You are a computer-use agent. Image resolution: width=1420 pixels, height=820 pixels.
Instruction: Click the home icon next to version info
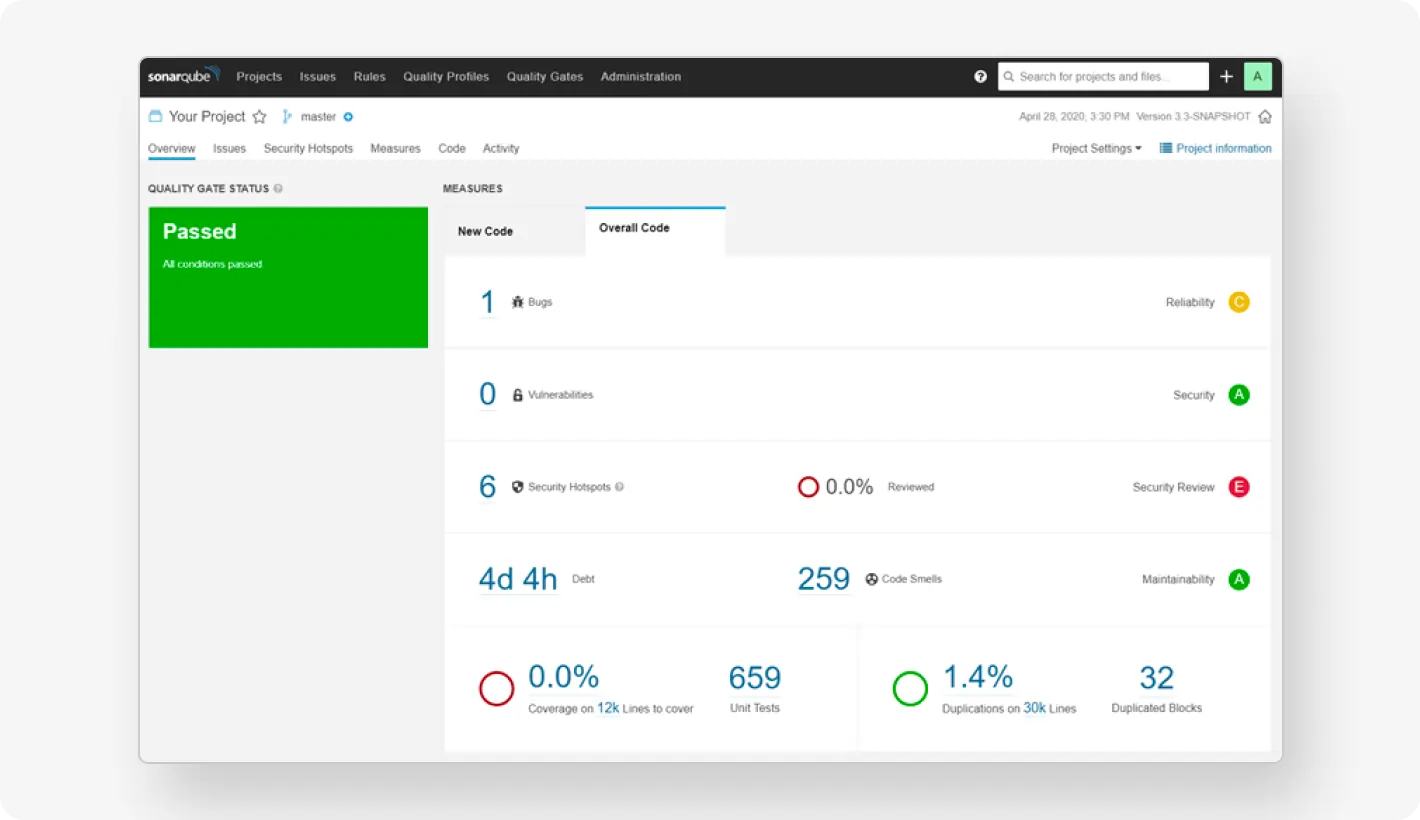[x=1265, y=116]
